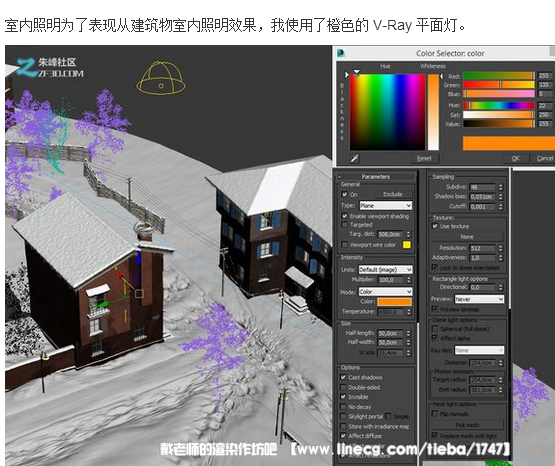Viewport: 555px width, 466px height.
Task: Click the Red value field showing 255
Action: click(x=544, y=76)
